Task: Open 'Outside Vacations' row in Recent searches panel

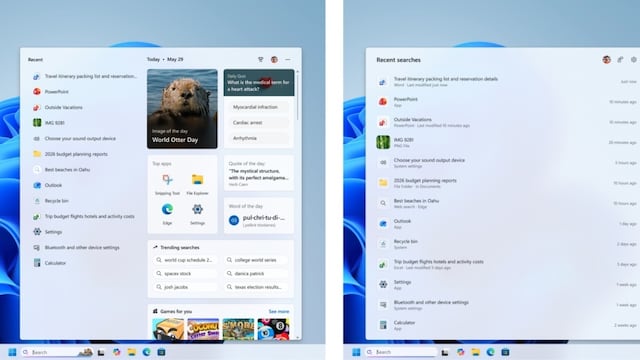Action: [x=505, y=122]
